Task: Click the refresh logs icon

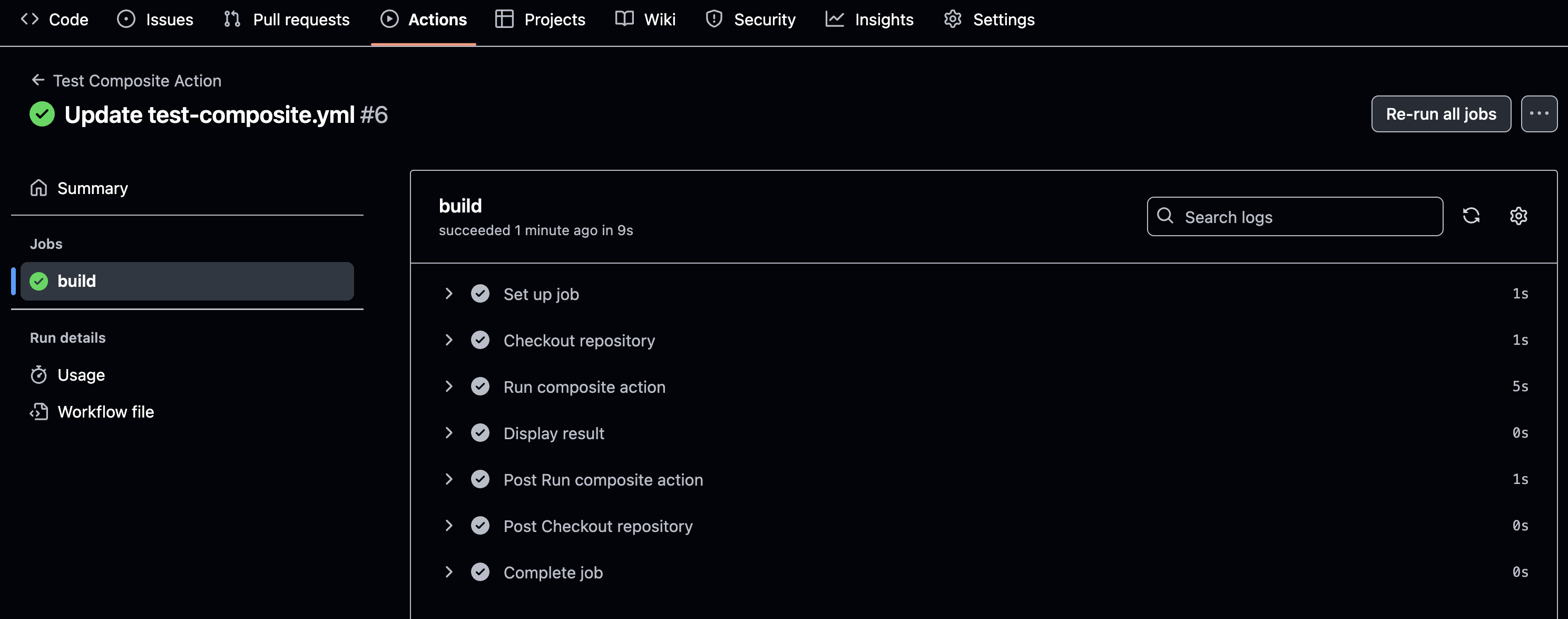Action: (1471, 216)
